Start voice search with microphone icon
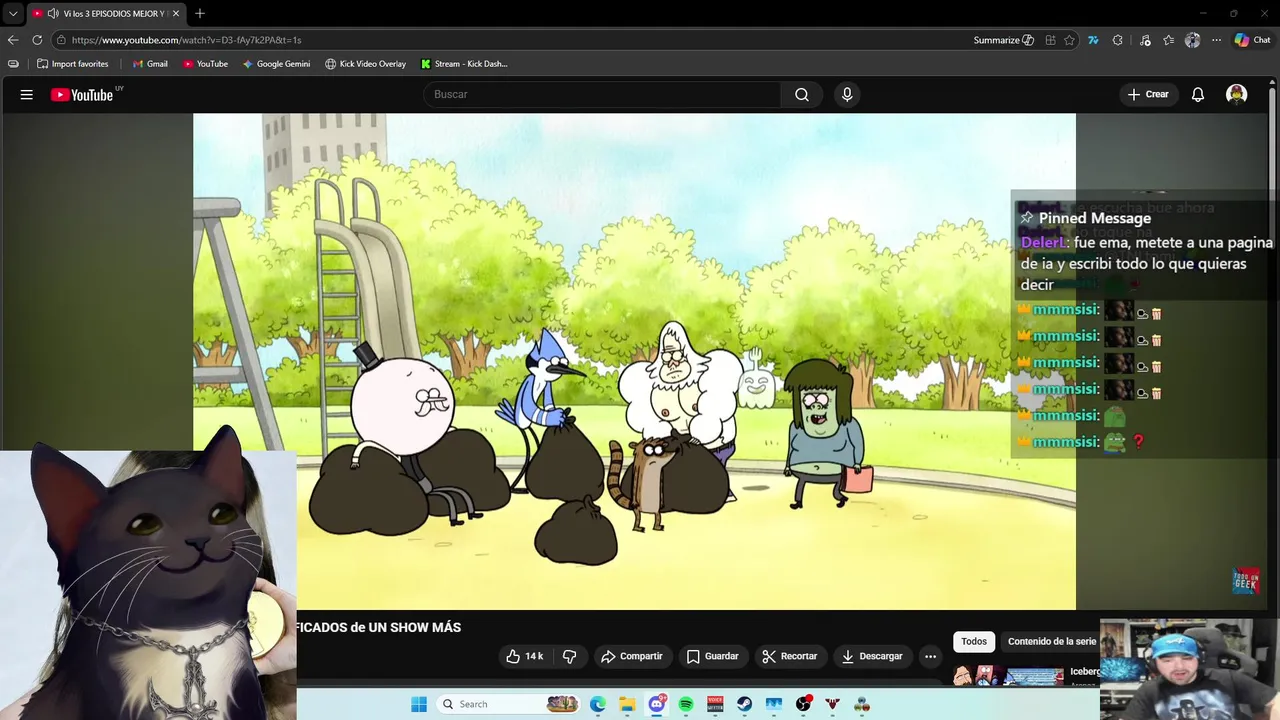The height and width of the screenshot is (720, 1280). [x=847, y=94]
